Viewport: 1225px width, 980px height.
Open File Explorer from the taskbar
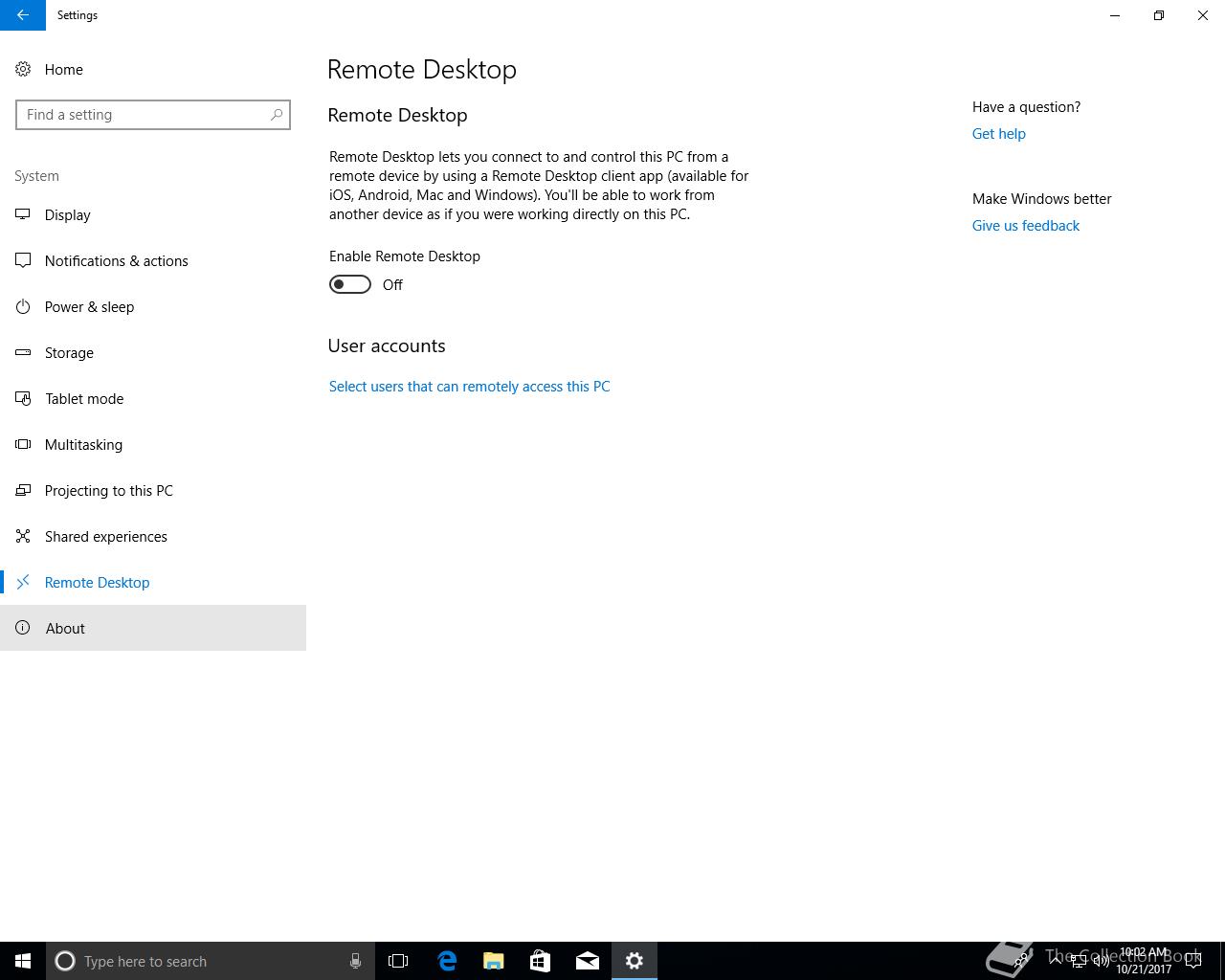(x=494, y=961)
